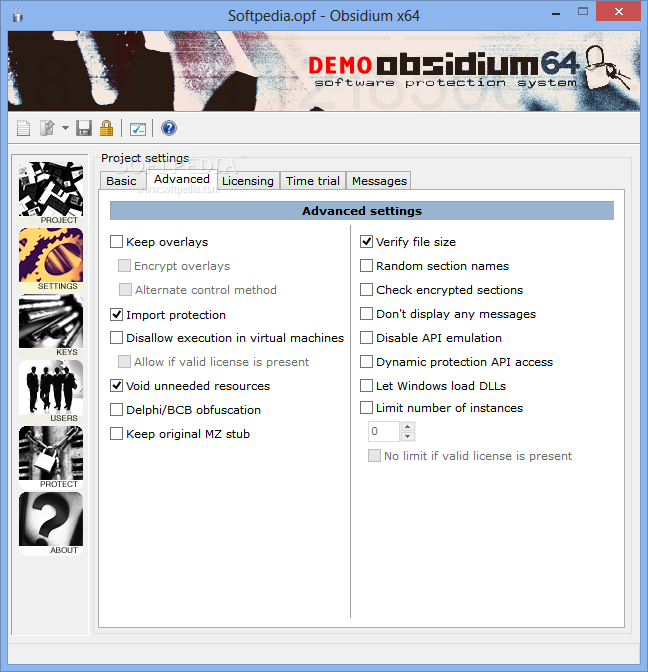Click the disabled Encrypt overlays checkbox
The width and height of the screenshot is (648, 672).
[124, 266]
